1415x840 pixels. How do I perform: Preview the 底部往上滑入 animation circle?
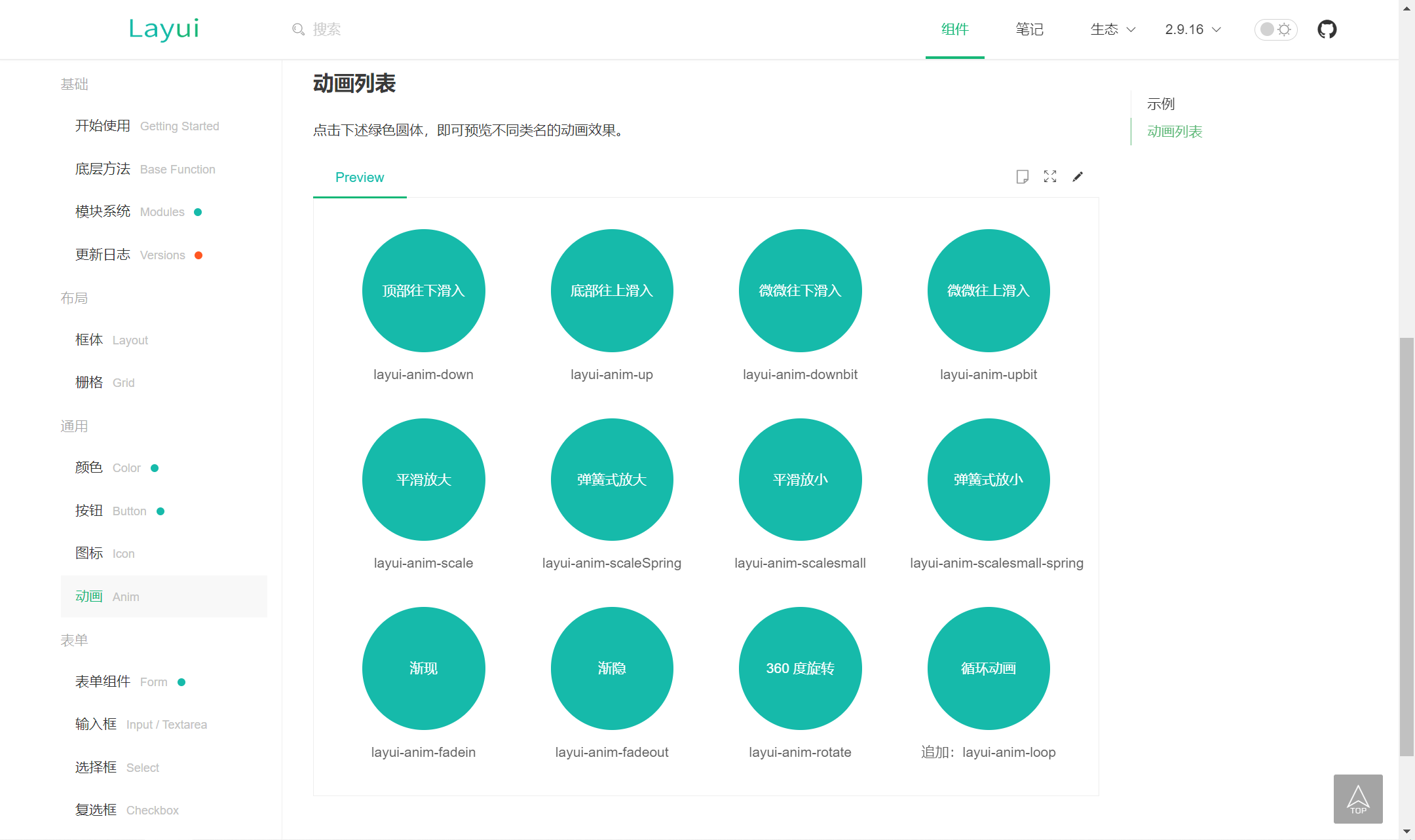[x=612, y=291]
